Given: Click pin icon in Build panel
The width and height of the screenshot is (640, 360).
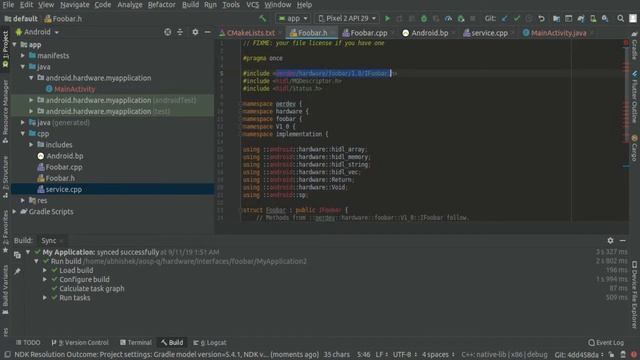Looking at the screenshot, I should 17,271.
